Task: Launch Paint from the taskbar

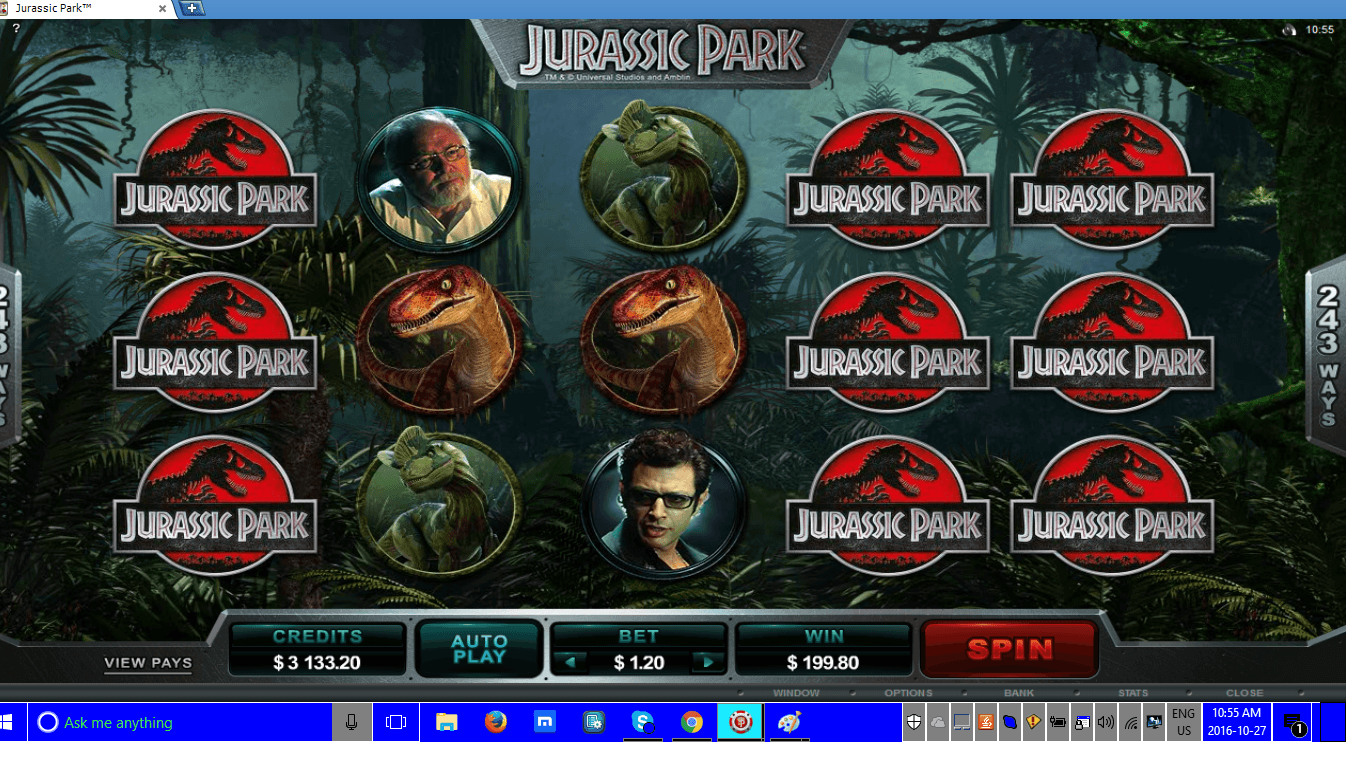Action: click(x=789, y=722)
